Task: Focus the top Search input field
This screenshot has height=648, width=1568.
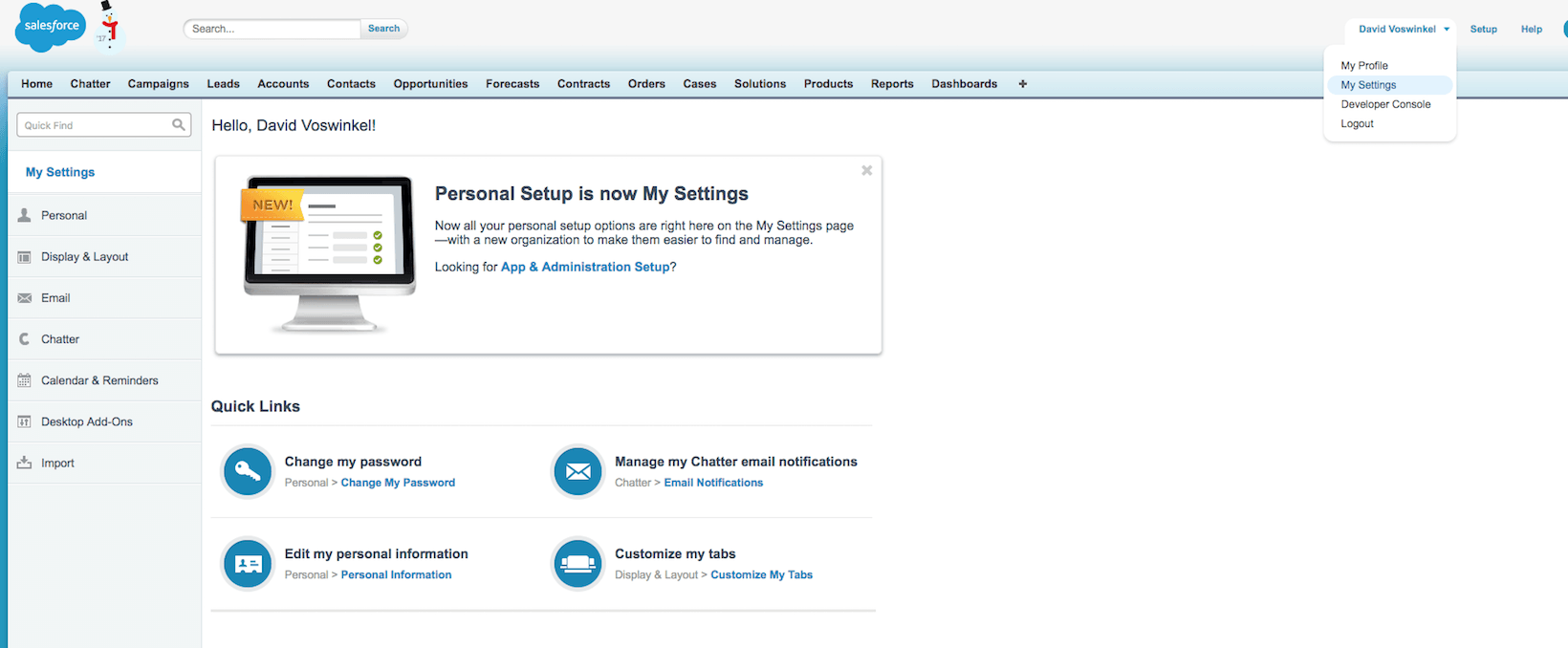Action: pos(272,30)
